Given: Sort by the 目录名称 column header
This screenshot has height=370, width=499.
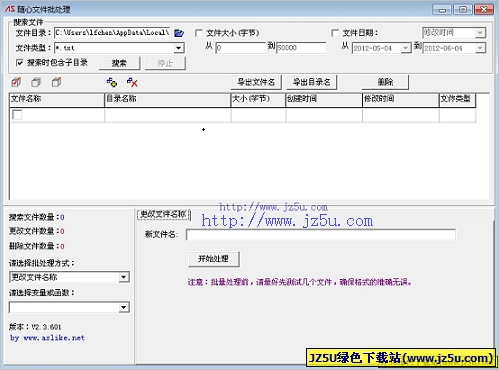Looking at the screenshot, I should (168, 100).
